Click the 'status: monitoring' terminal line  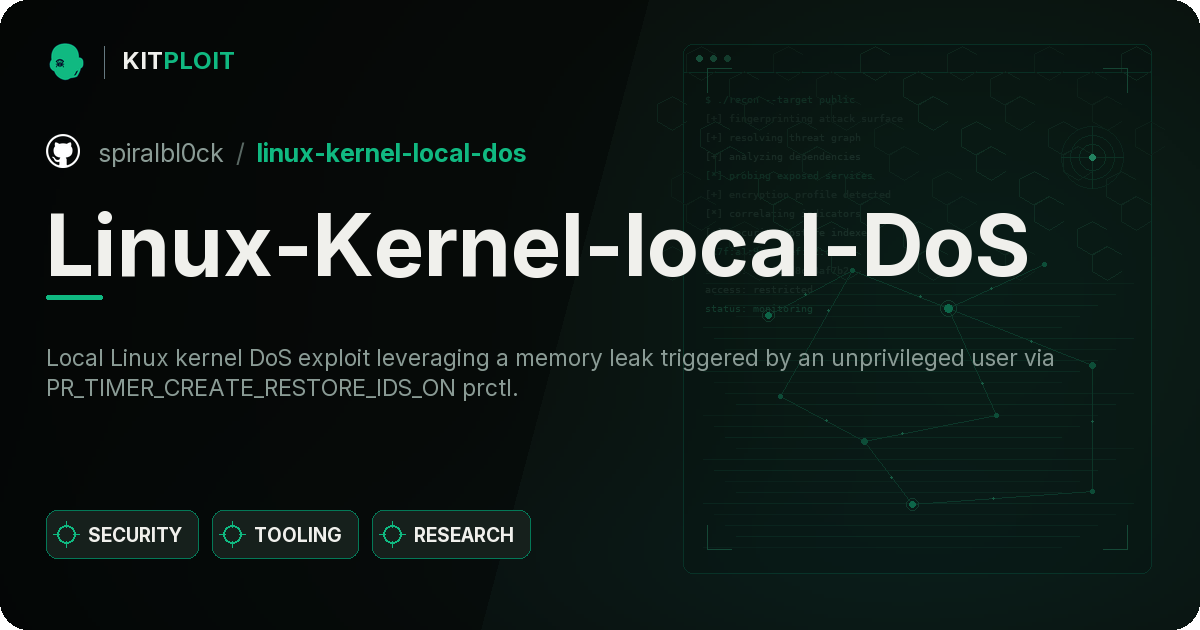click(x=759, y=309)
